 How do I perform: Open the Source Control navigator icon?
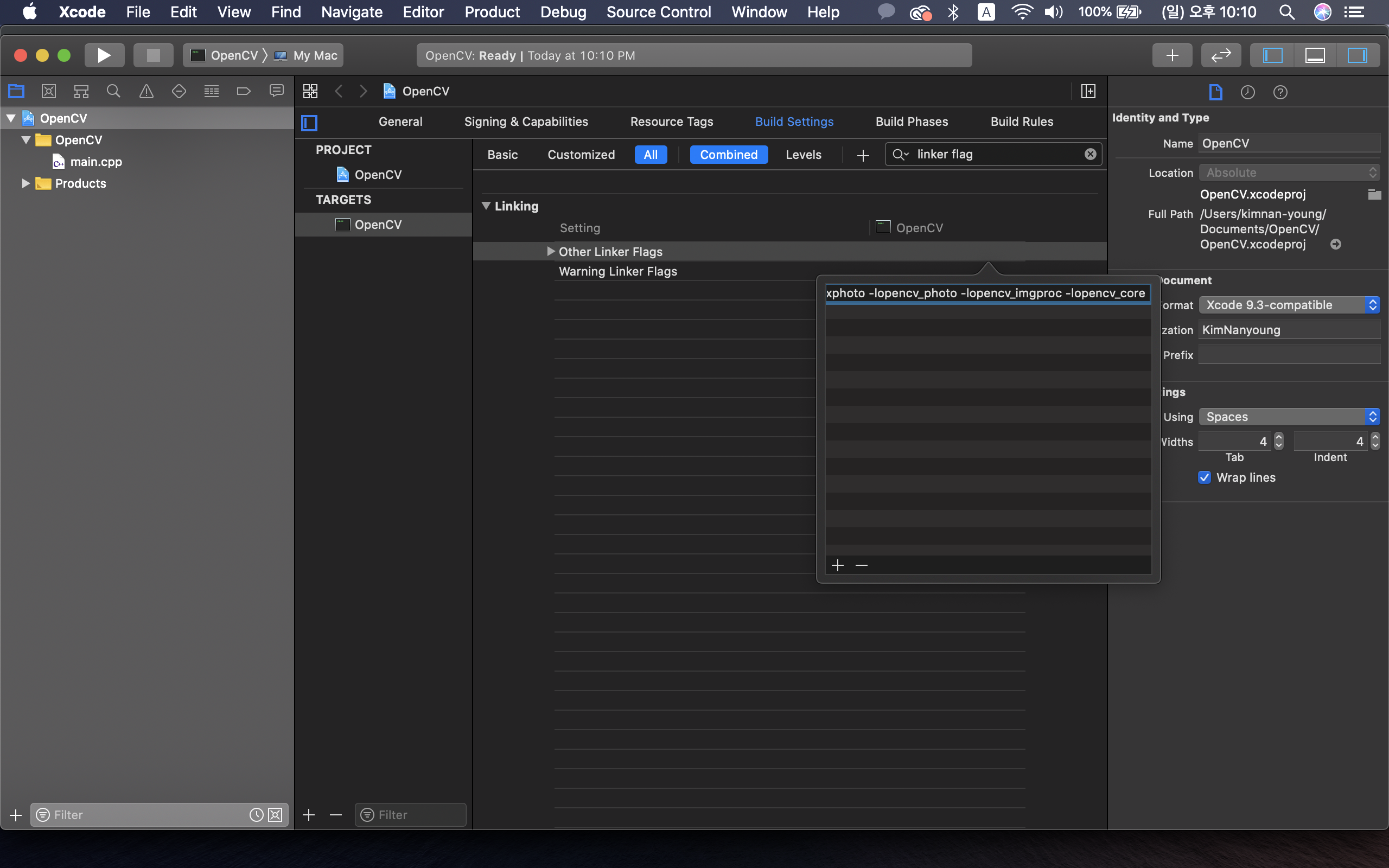[49, 91]
